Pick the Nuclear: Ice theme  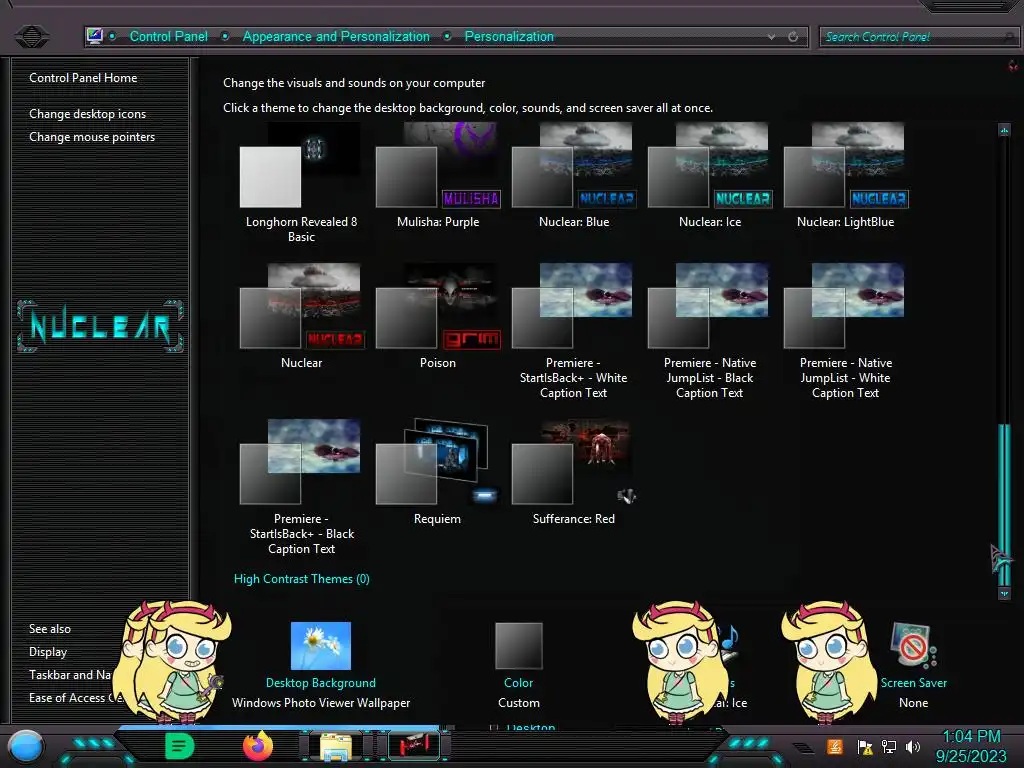pos(710,176)
